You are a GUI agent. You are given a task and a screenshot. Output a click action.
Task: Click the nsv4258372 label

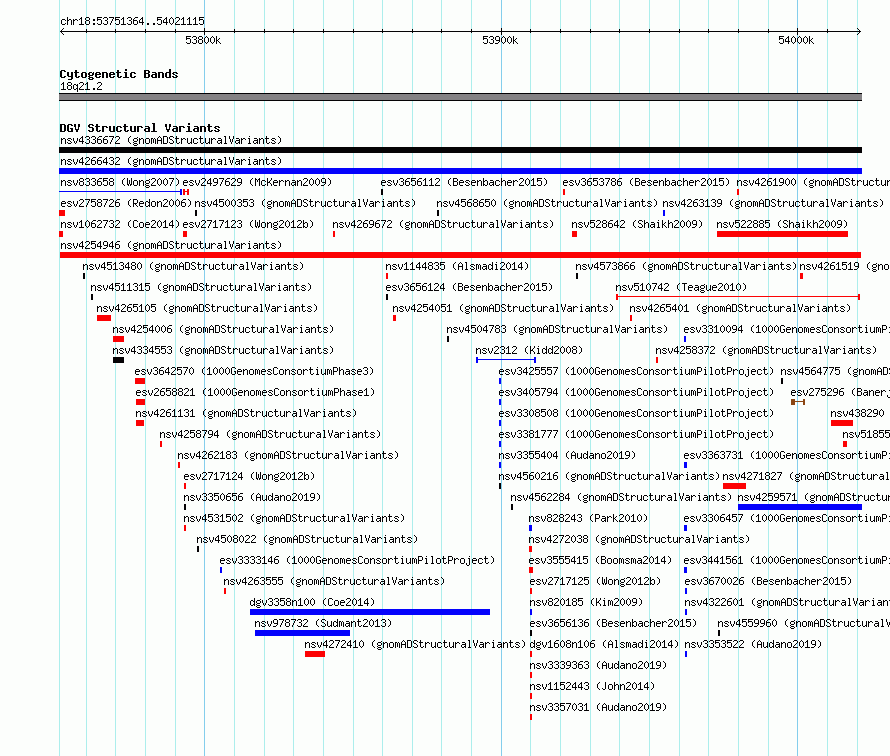pos(766,350)
